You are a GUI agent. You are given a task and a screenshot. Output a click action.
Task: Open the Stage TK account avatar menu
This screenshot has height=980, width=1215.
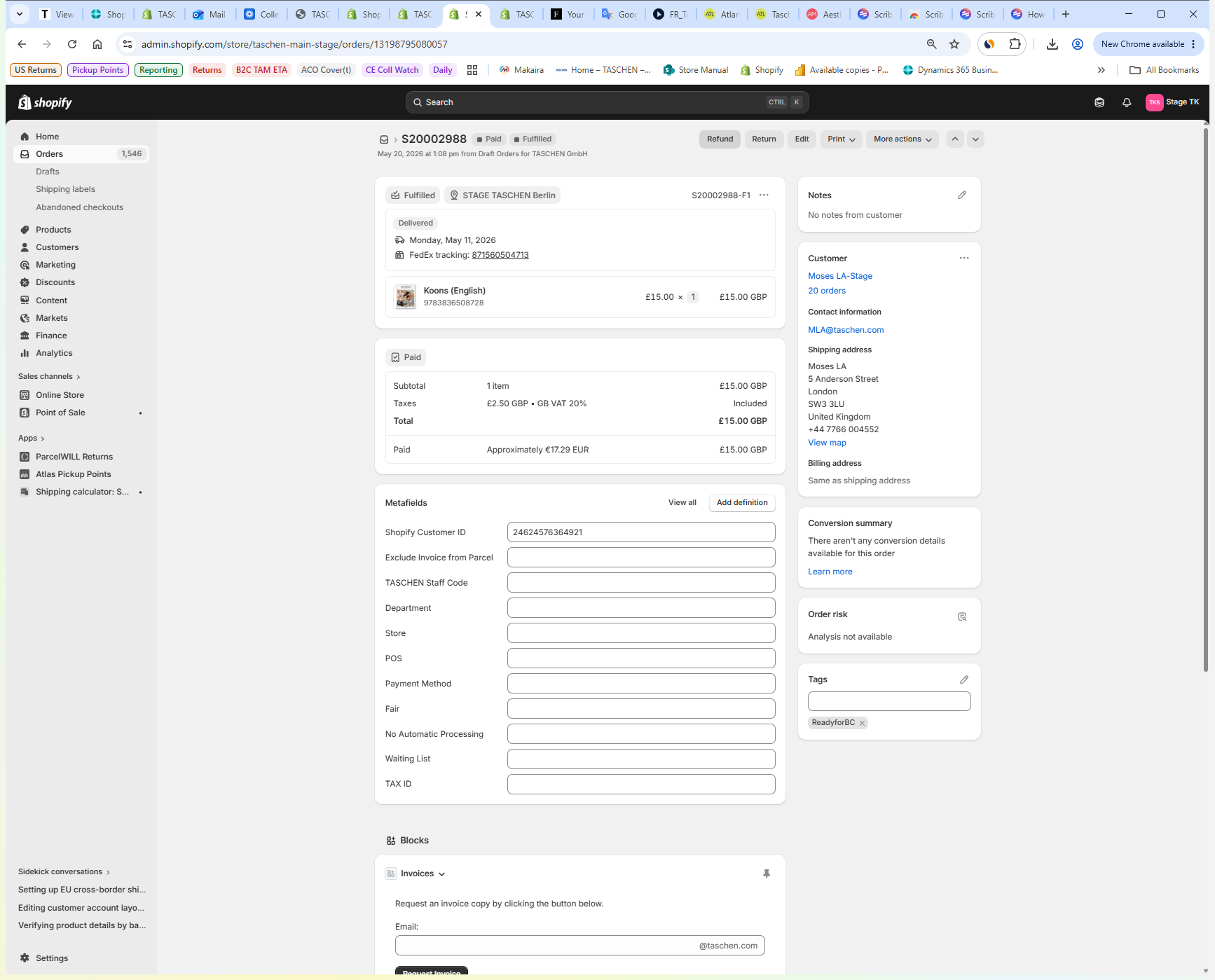(x=1172, y=102)
